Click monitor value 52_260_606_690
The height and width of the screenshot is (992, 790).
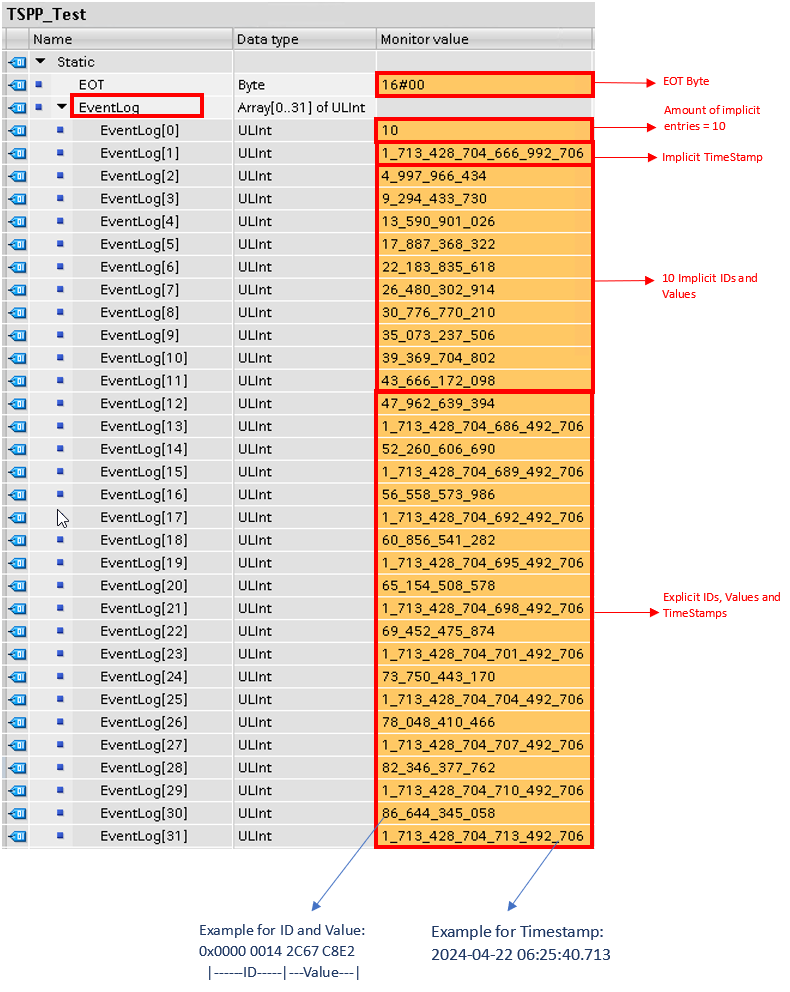(484, 449)
